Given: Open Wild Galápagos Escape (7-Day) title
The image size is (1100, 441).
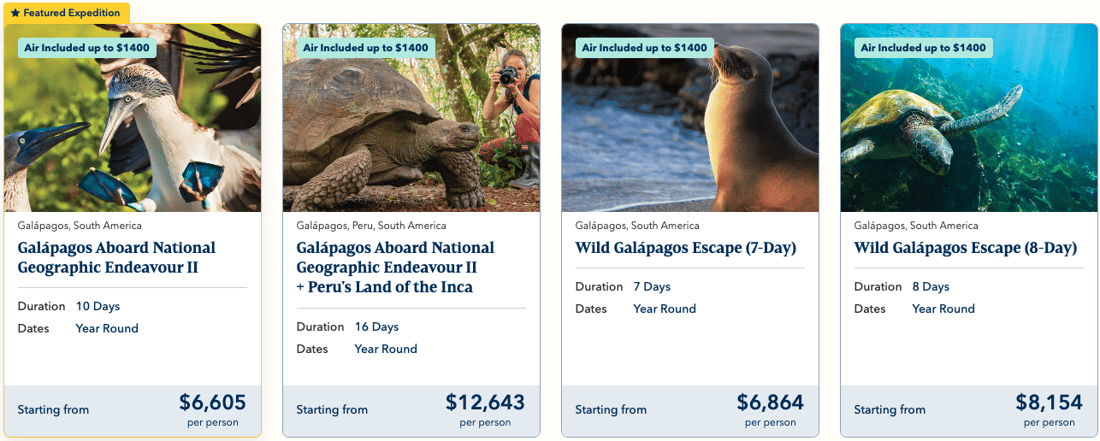Looking at the screenshot, I should 686,248.
